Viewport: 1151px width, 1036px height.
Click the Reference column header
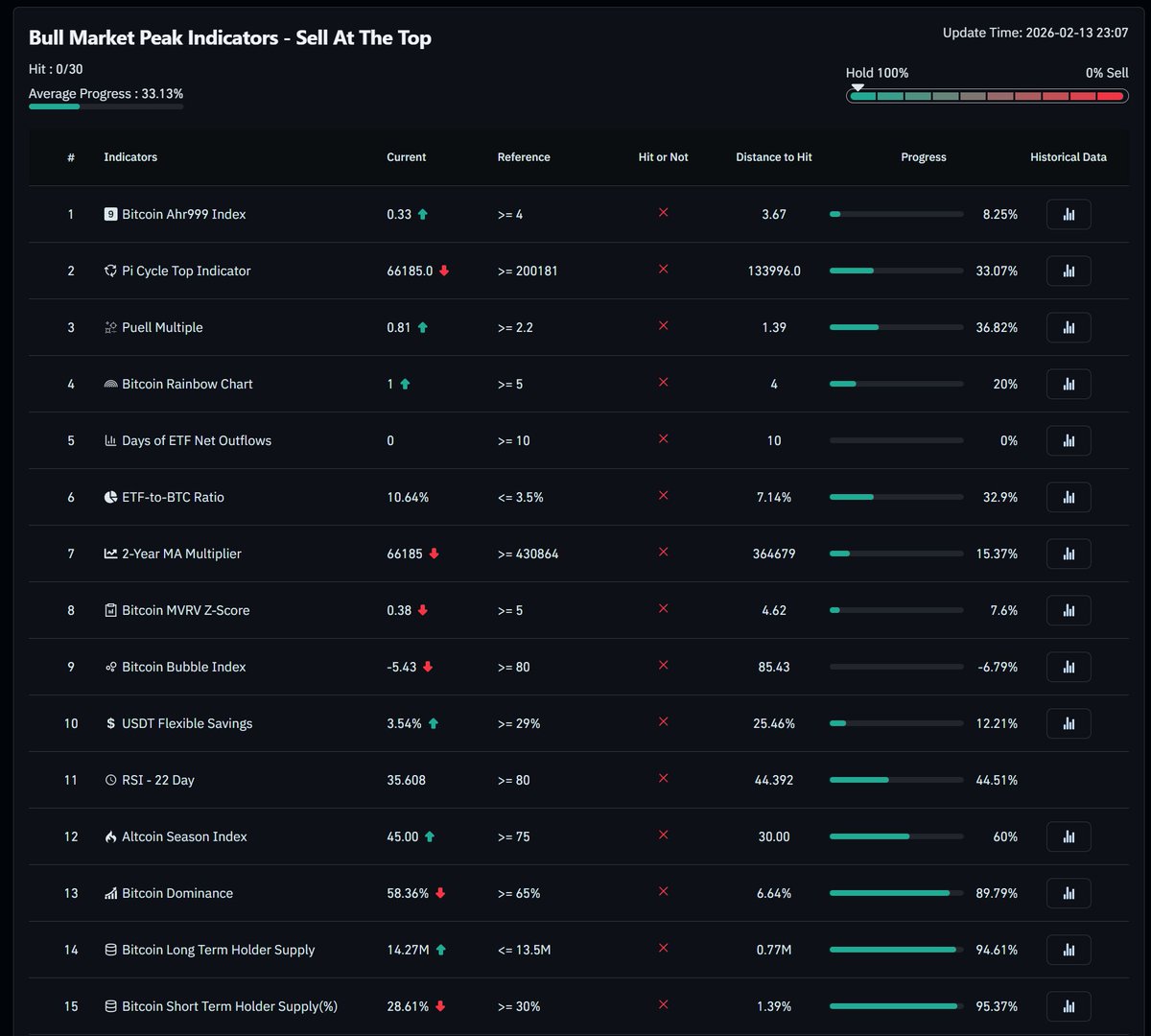click(x=524, y=157)
